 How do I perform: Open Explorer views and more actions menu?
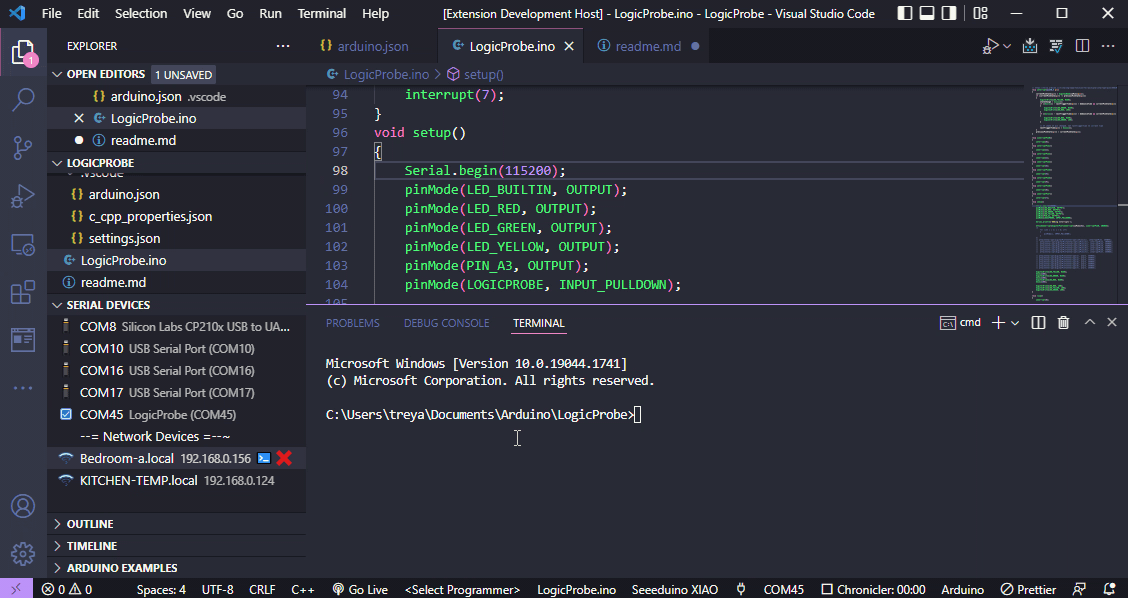pos(283,46)
